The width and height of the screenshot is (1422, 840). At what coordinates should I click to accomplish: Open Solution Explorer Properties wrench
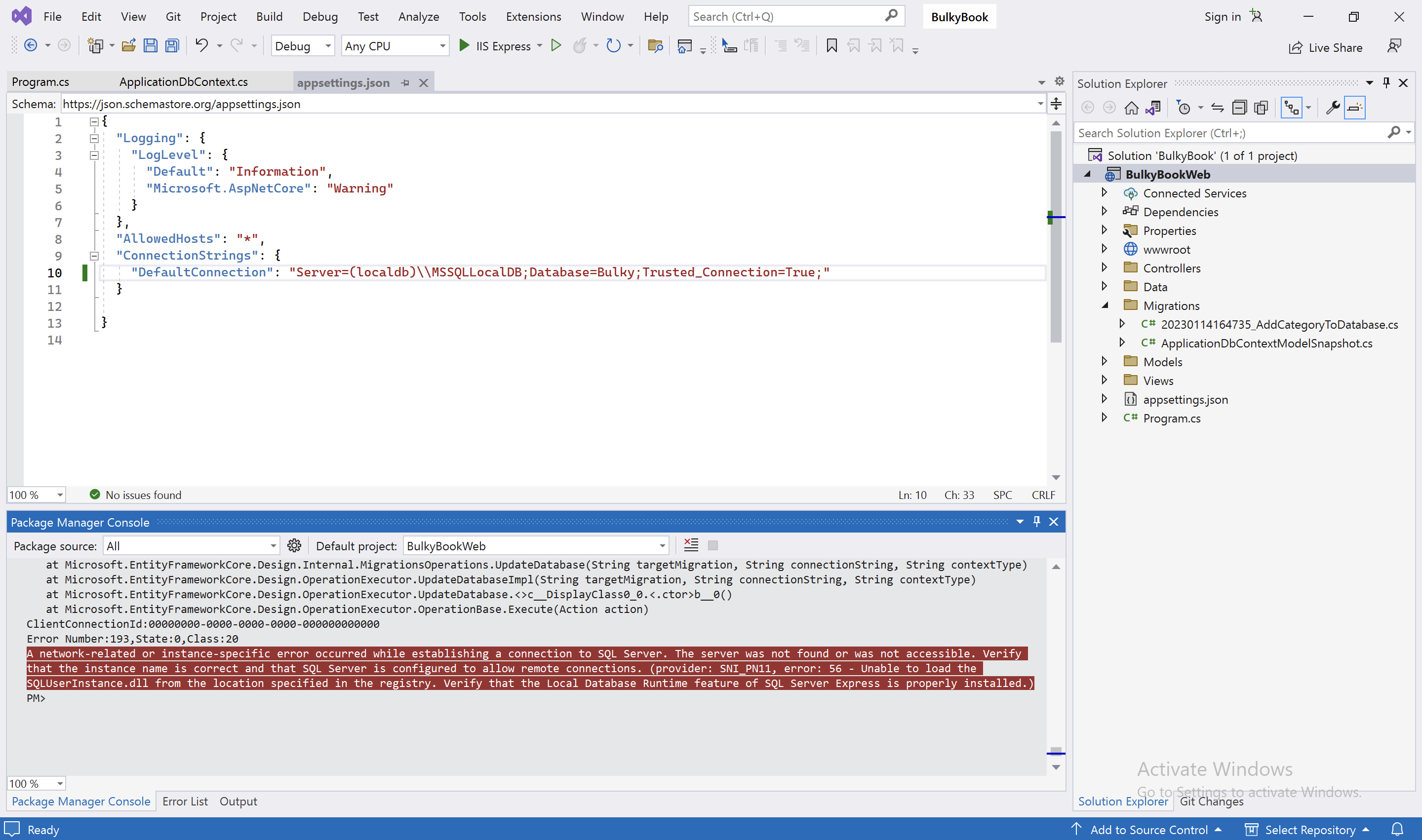click(x=1333, y=107)
